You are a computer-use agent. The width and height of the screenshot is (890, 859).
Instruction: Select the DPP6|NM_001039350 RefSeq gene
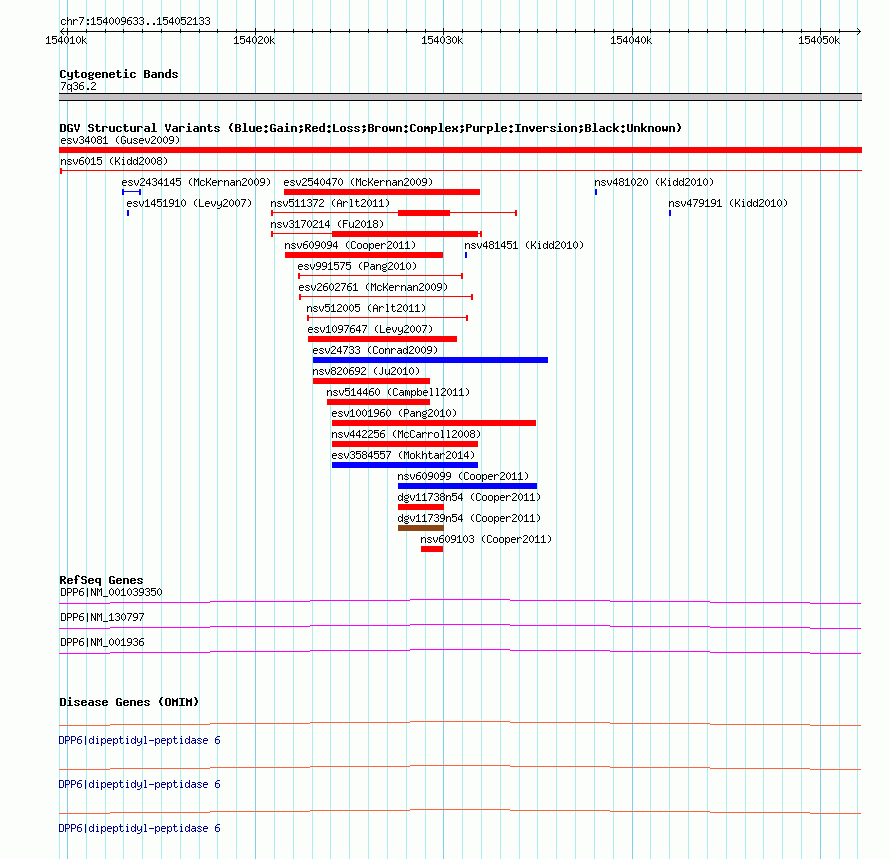coord(111,592)
